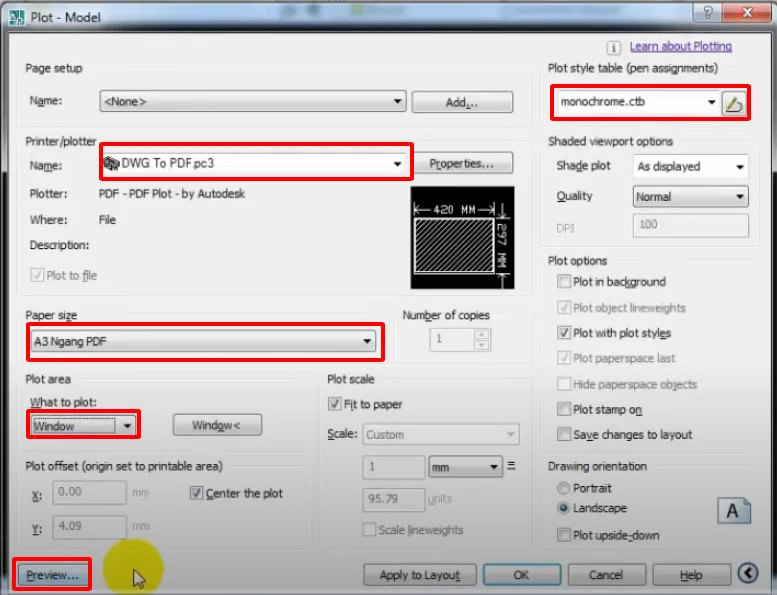Click the orientation page 'A' icon

[734, 511]
